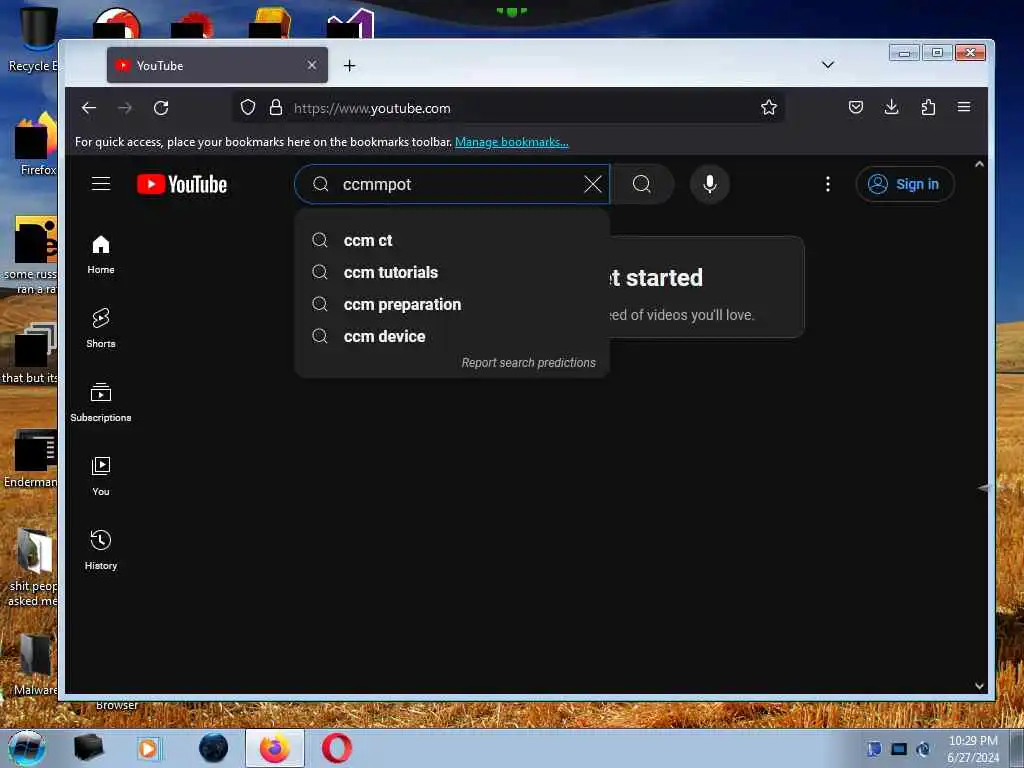Open YouTube settings three-dot menu
Viewport: 1024px width, 768px height.
tap(827, 184)
